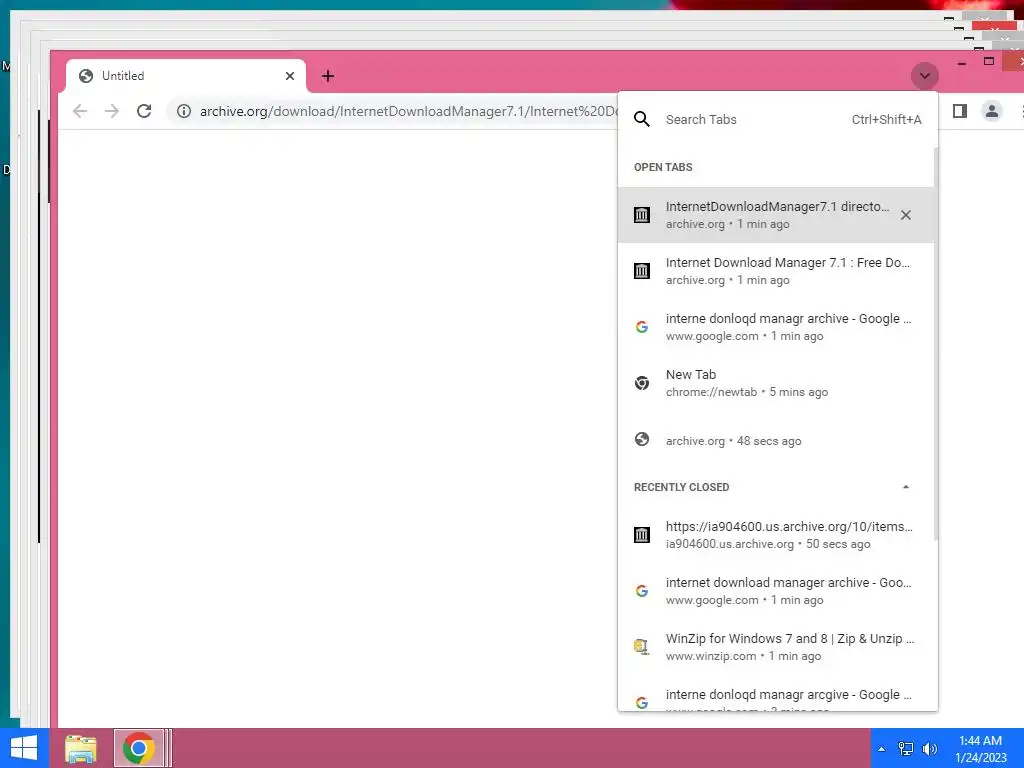The height and width of the screenshot is (768, 1024).
Task: Open the 'interne donloqd managr archive' Google tab
Action: pyautogui.click(x=776, y=327)
